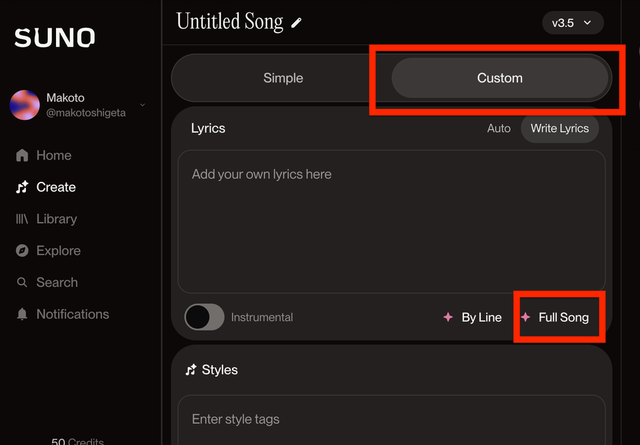Switch to the Custom tab

click(x=499, y=77)
